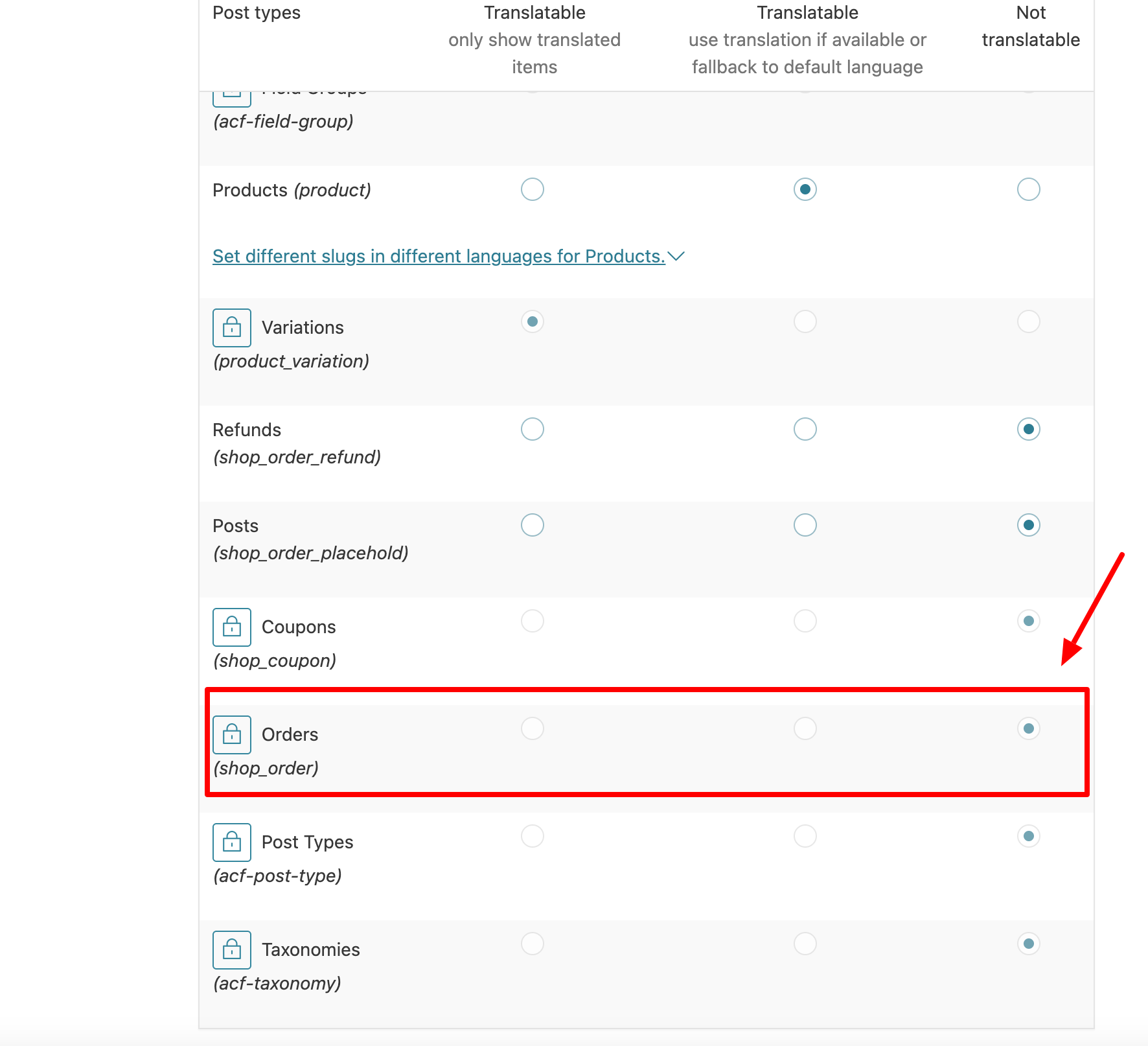The width and height of the screenshot is (1148, 1046).
Task: Set Products to Not translatable
Action: pyautogui.click(x=1029, y=189)
